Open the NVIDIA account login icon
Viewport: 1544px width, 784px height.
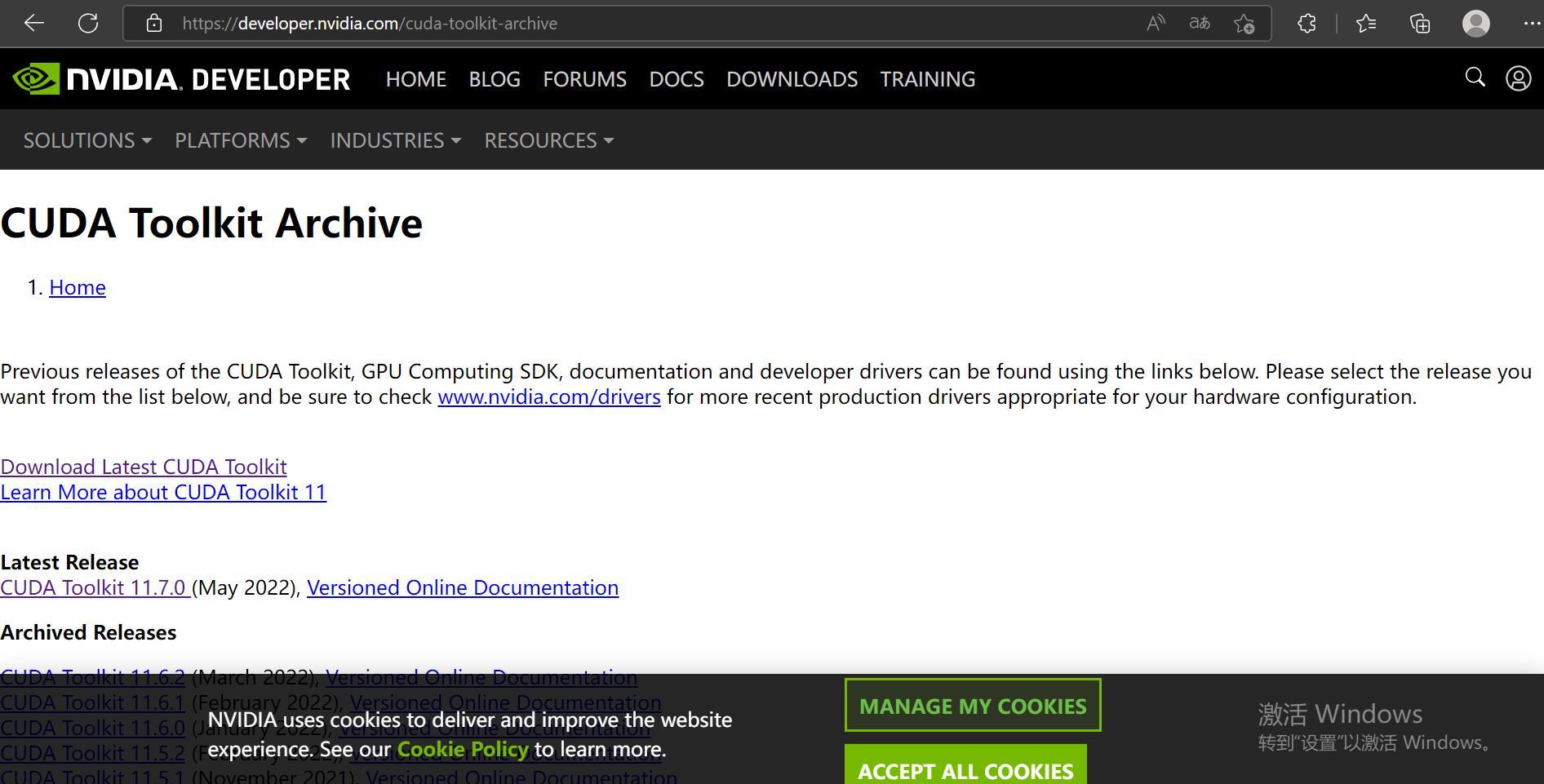click(x=1518, y=78)
